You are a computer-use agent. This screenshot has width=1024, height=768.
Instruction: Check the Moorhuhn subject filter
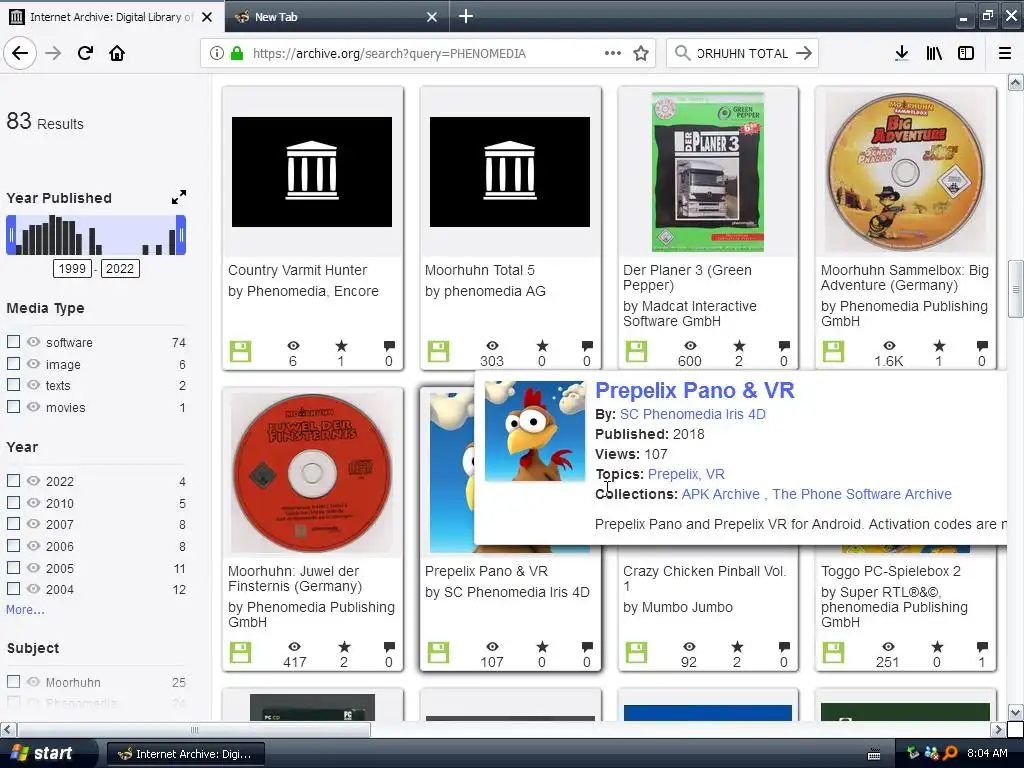click(x=13, y=682)
